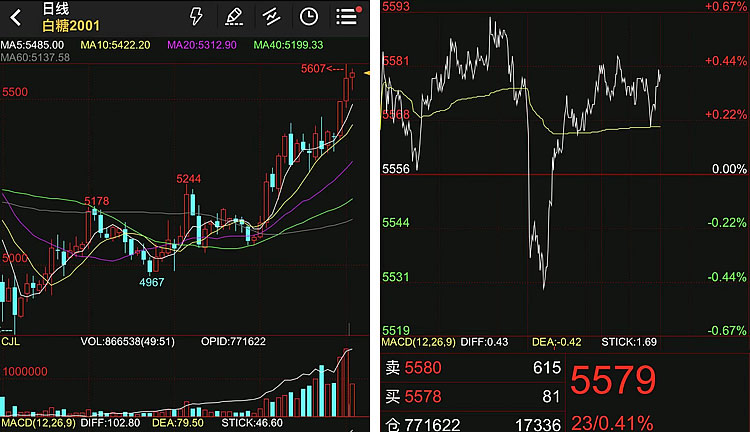Tap the DIFF:0.43 intraday value
The height and width of the screenshot is (432, 750).
(x=484, y=342)
